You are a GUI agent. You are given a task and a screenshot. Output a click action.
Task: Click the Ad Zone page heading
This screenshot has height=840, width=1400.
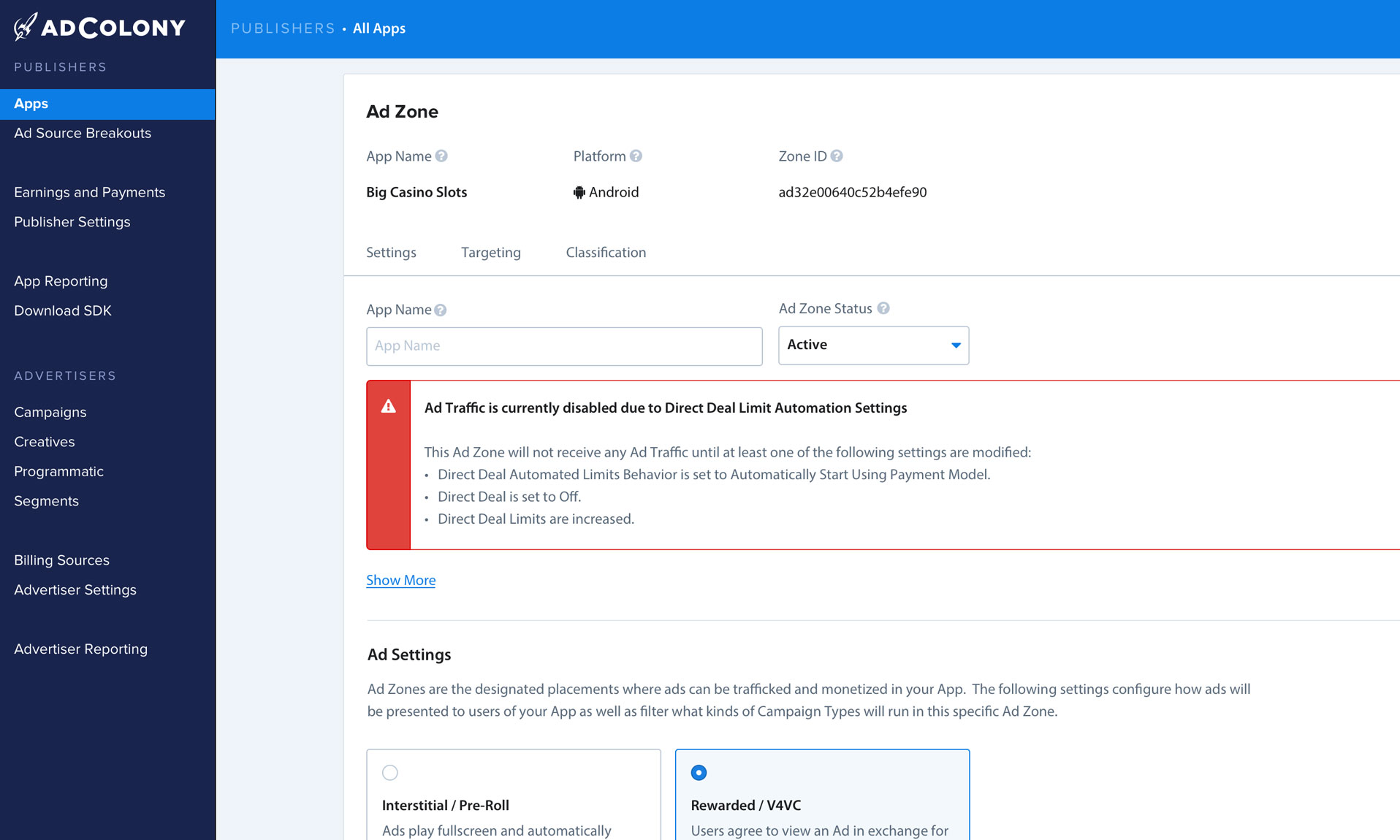(x=402, y=112)
